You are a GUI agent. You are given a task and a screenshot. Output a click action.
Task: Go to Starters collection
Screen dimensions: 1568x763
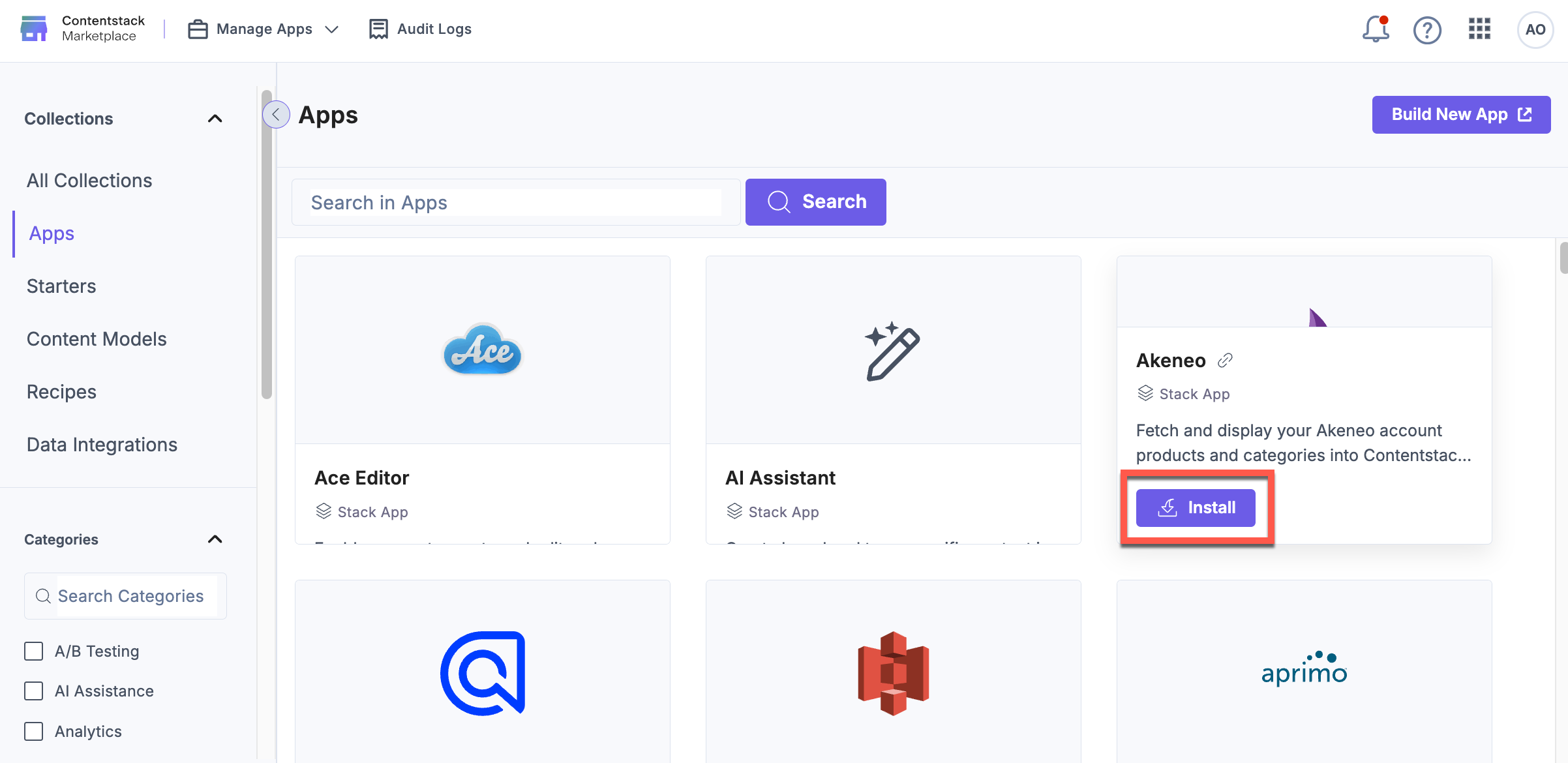(61, 286)
